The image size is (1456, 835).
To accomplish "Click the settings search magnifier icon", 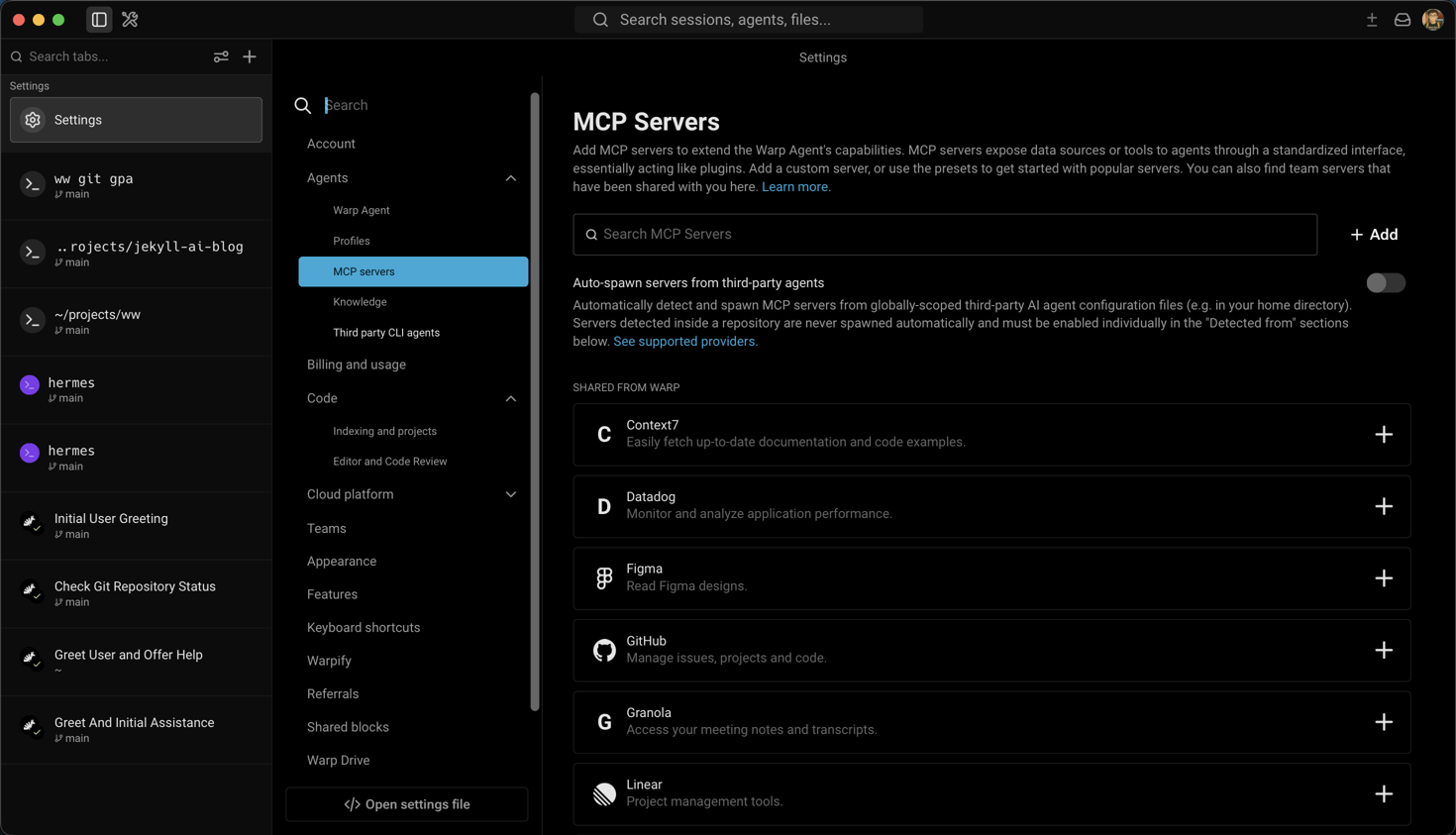I will (303, 105).
